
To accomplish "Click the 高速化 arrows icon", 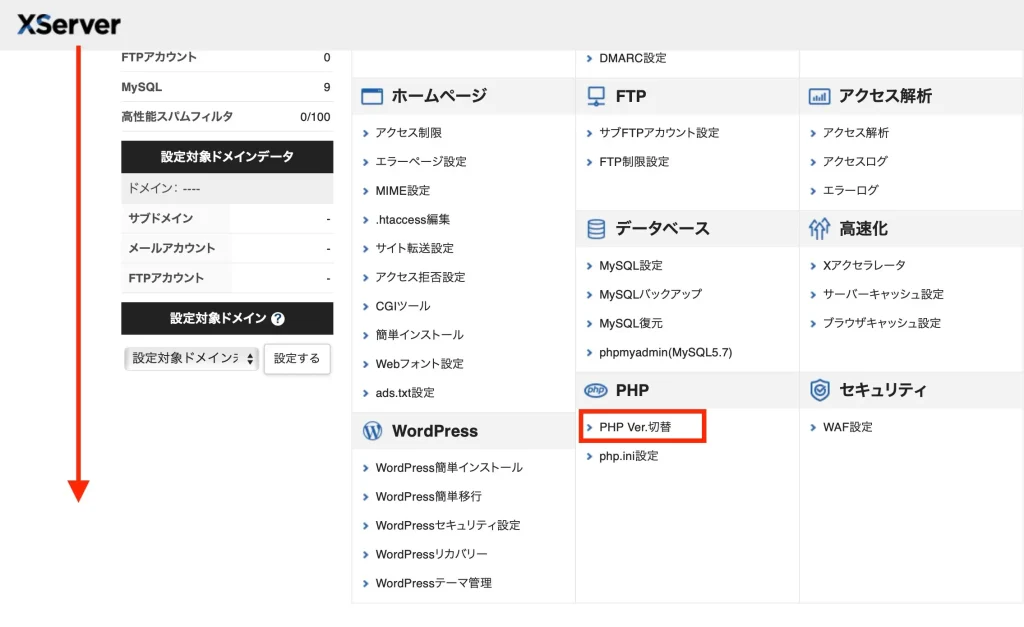I will tap(819, 229).
